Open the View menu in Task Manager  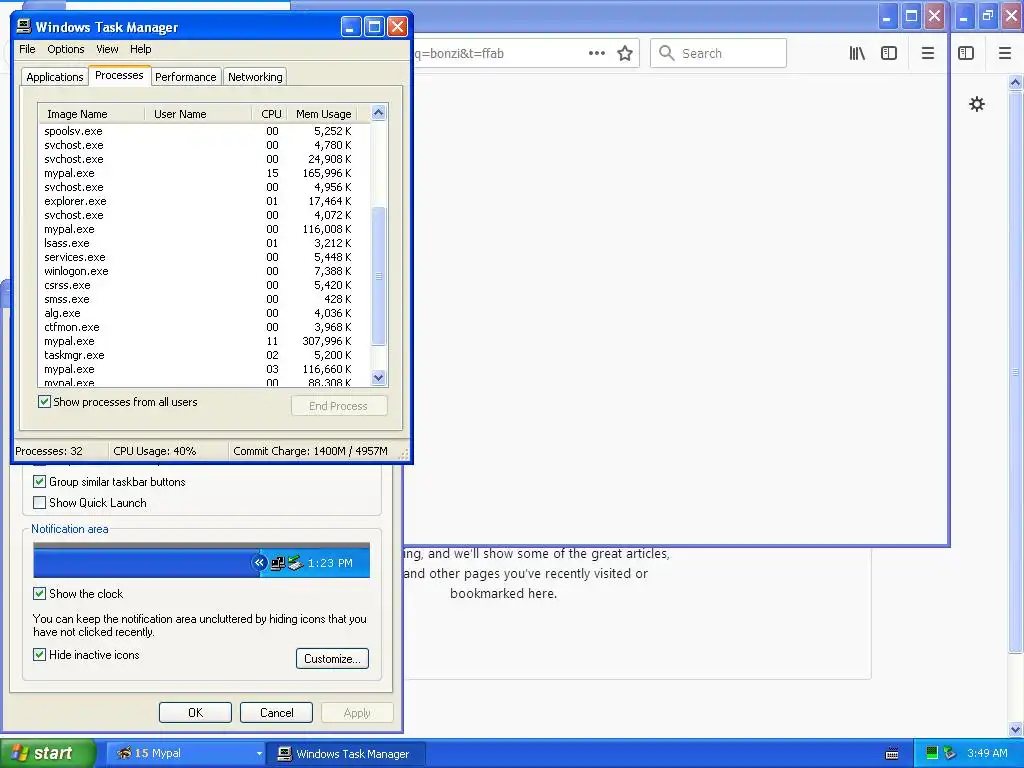click(x=107, y=49)
